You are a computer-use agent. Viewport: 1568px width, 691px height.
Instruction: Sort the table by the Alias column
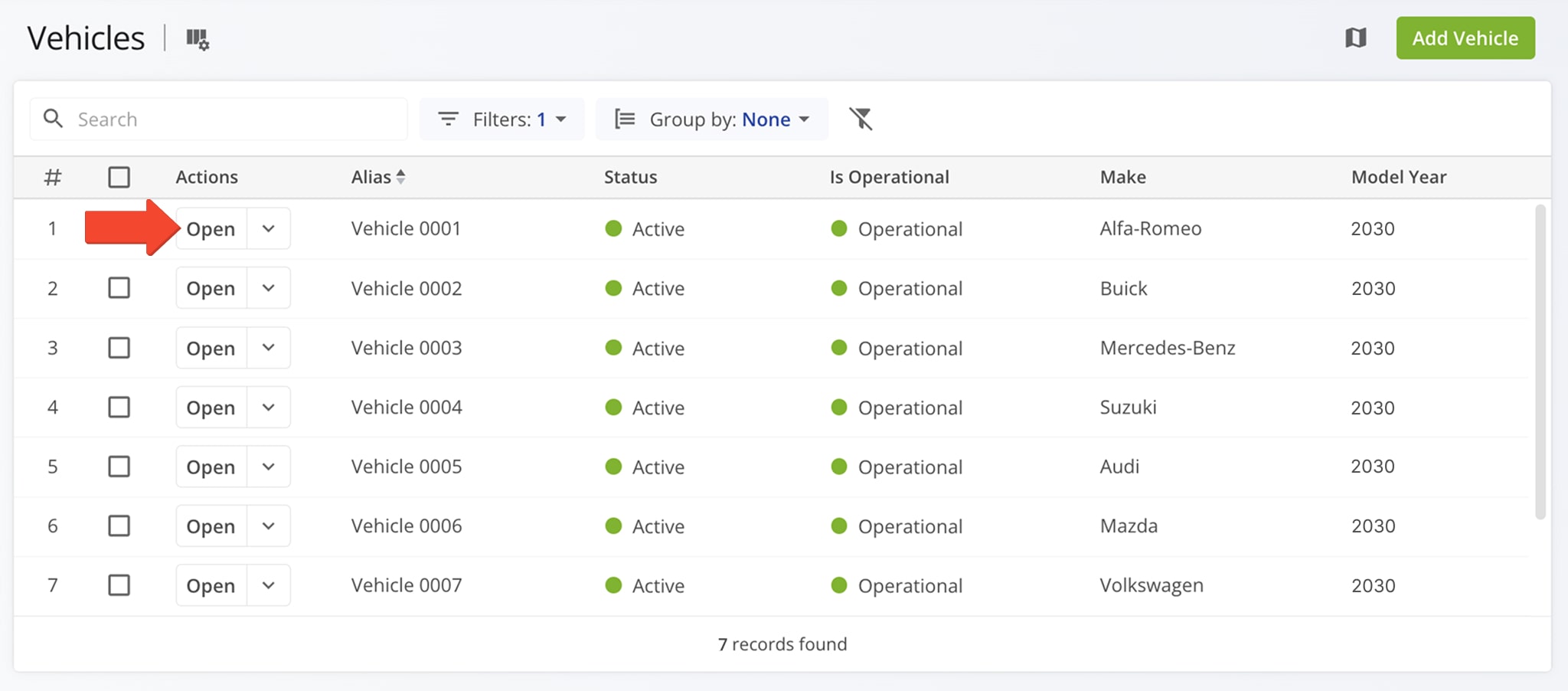coord(378,177)
